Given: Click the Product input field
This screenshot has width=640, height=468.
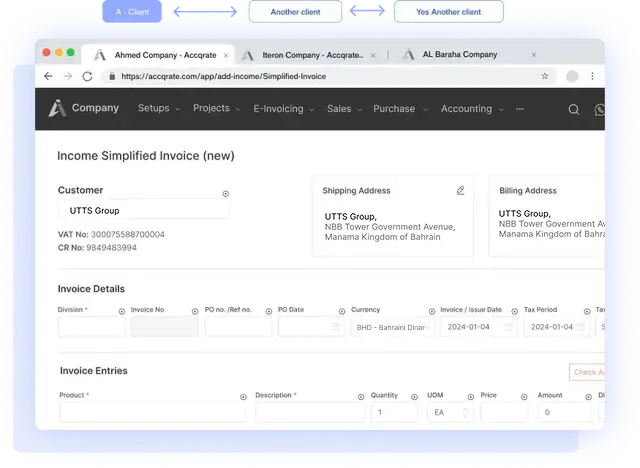Looking at the screenshot, I should tap(153, 412).
